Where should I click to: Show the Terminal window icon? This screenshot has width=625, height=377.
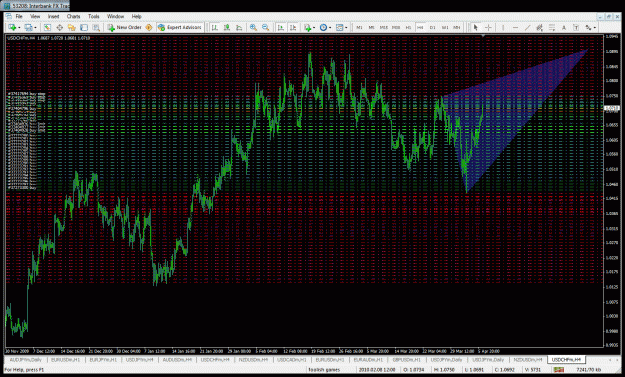pos(84,27)
